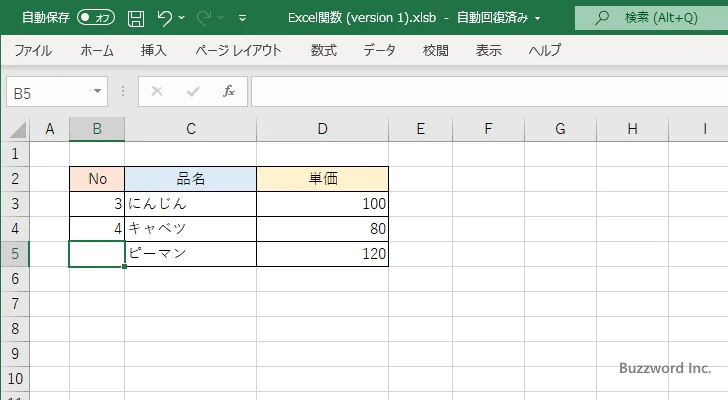
Task: Select cell with price 80
Action: pyautogui.click(x=323, y=229)
